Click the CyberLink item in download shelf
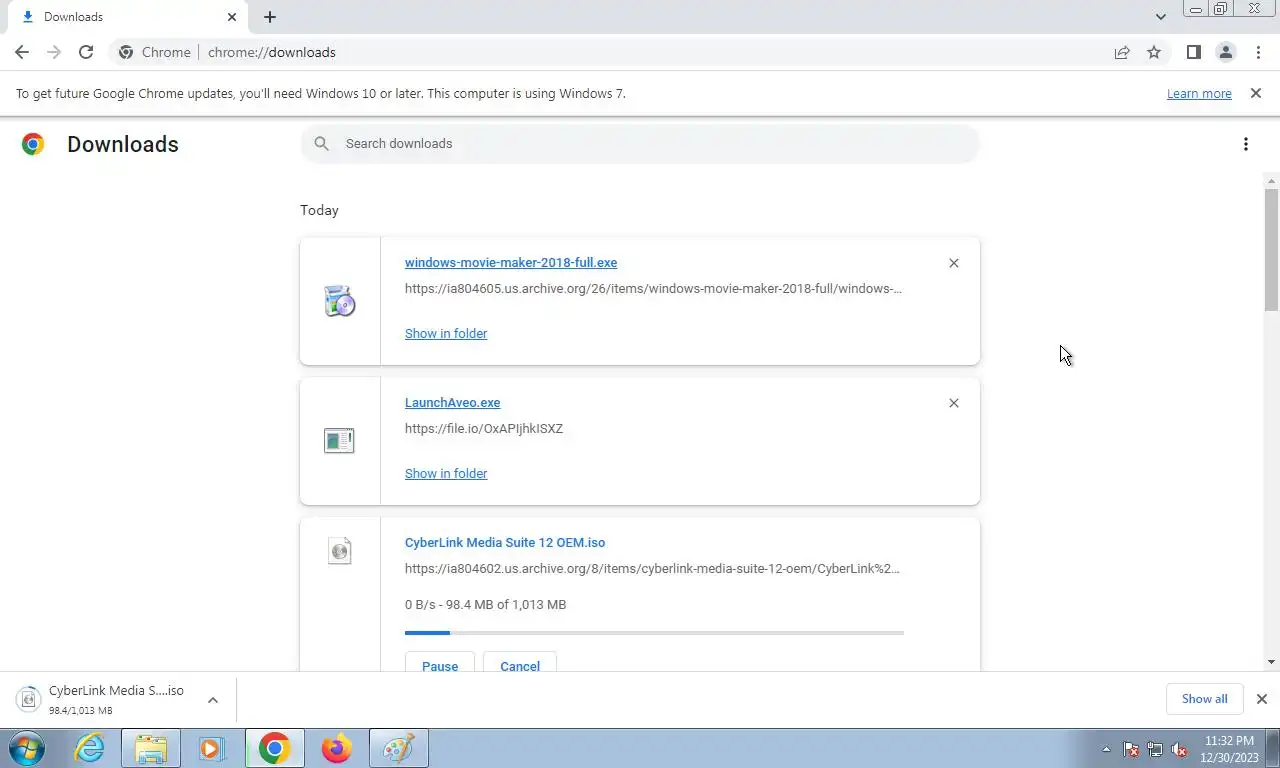 pyautogui.click(x=101, y=699)
